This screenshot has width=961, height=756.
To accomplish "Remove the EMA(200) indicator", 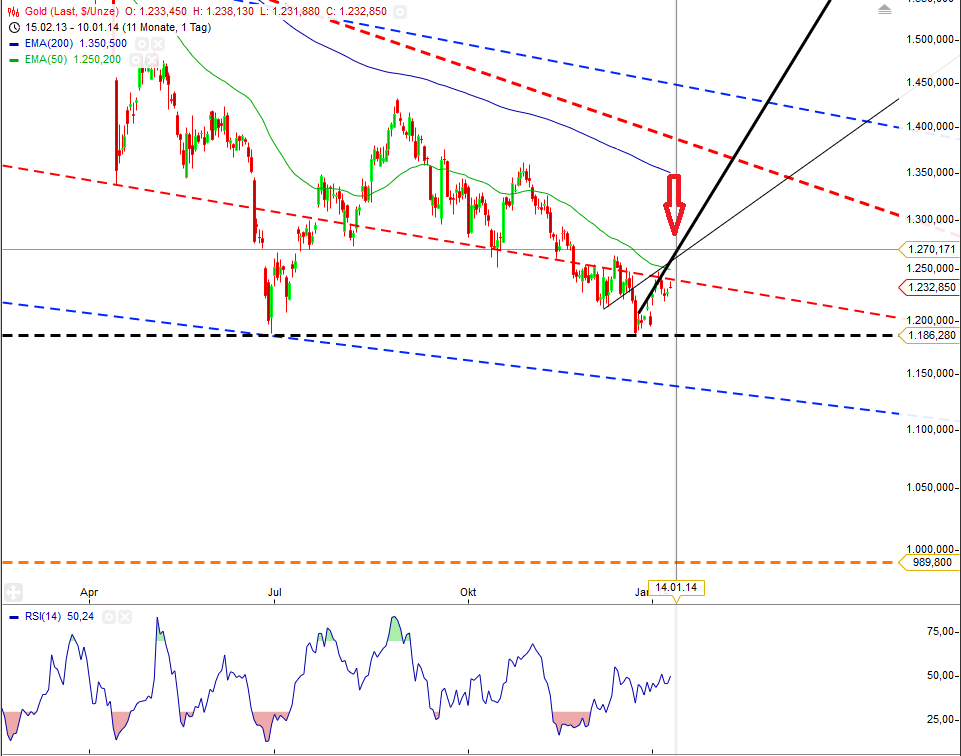I will coord(156,44).
